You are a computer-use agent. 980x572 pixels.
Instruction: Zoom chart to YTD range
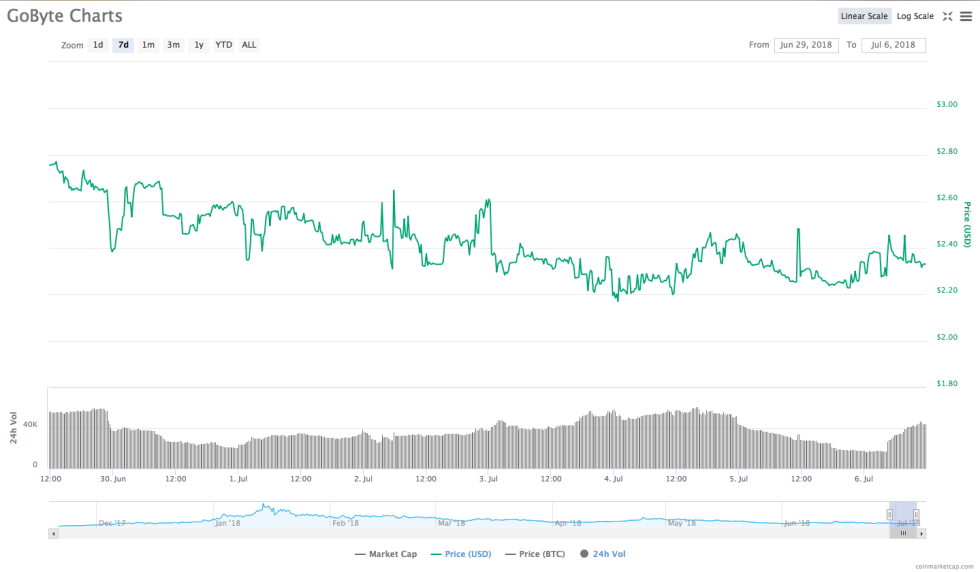224,45
